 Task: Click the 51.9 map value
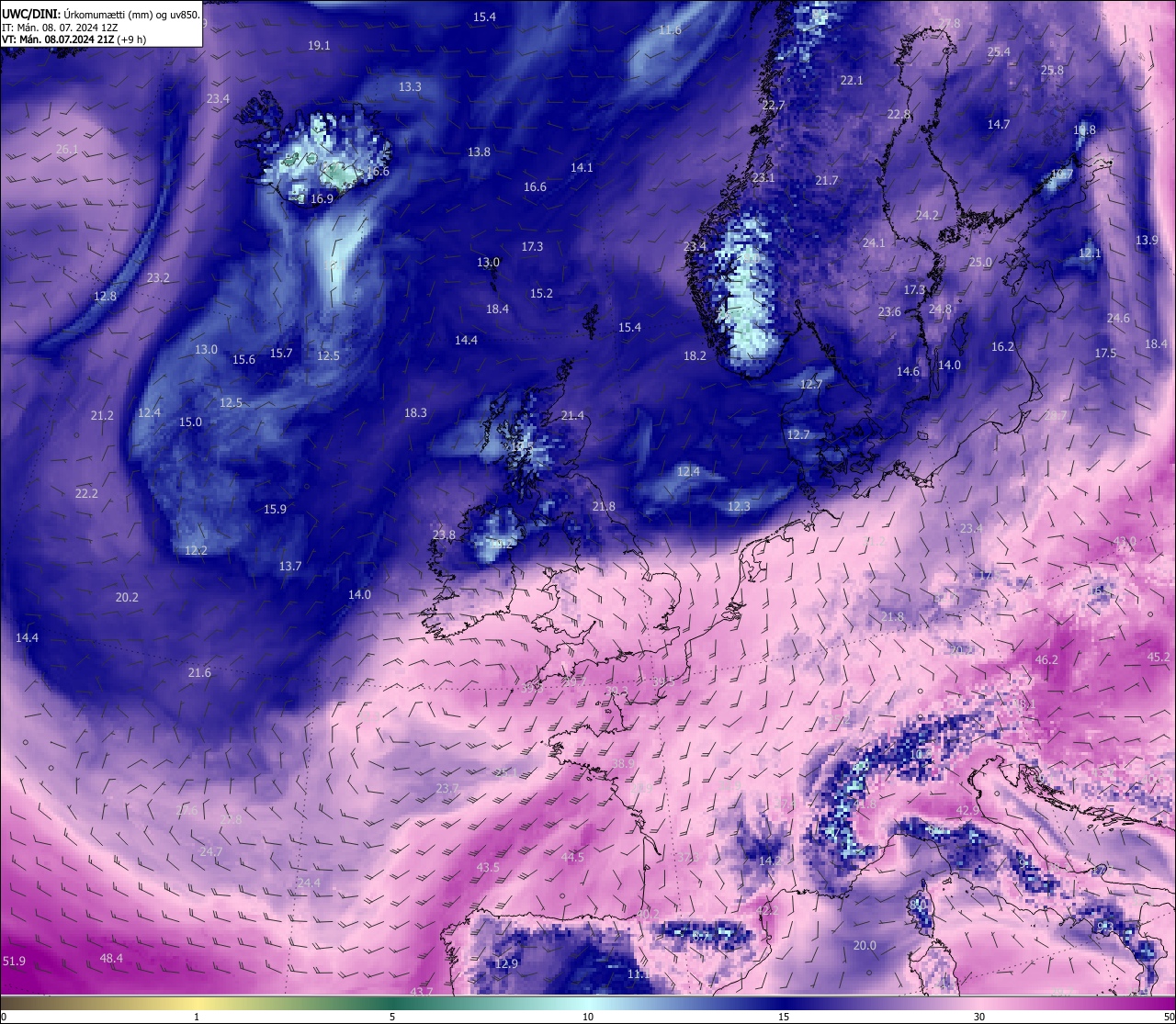tap(14, 961)
